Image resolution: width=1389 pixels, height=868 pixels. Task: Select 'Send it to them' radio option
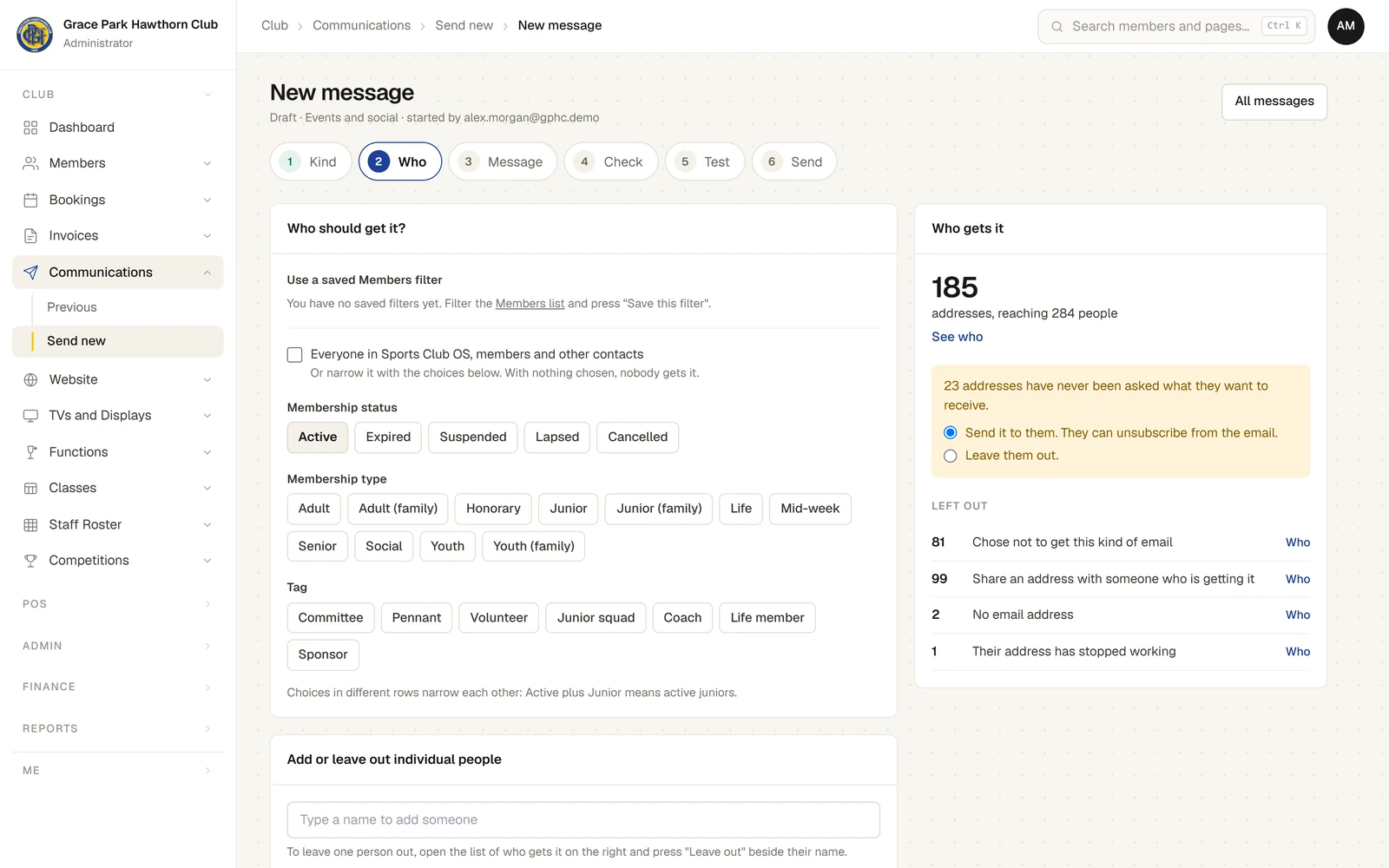[x=951, y=432]
